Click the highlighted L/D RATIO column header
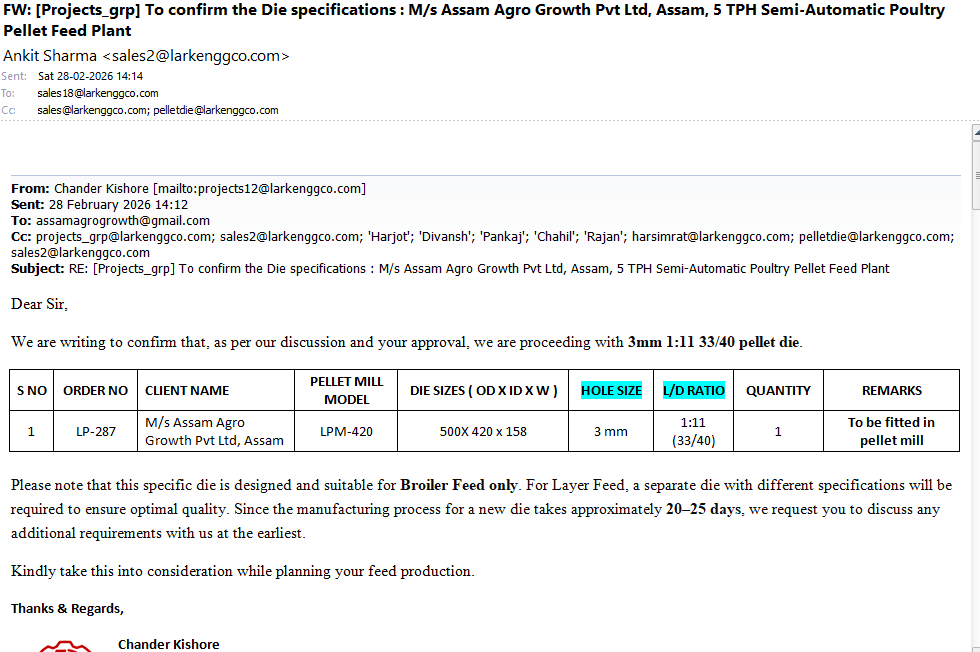The image size is (980, 652). coord(693,390)
